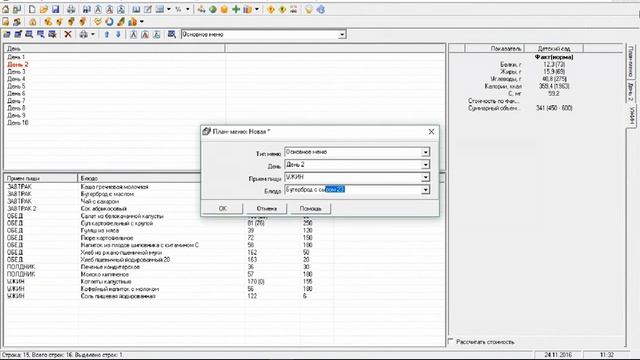The width and height of the screenshot is (640, 360).
Task: Click the green circle icon in the top toolbar
Action: (x=213, y=9)
